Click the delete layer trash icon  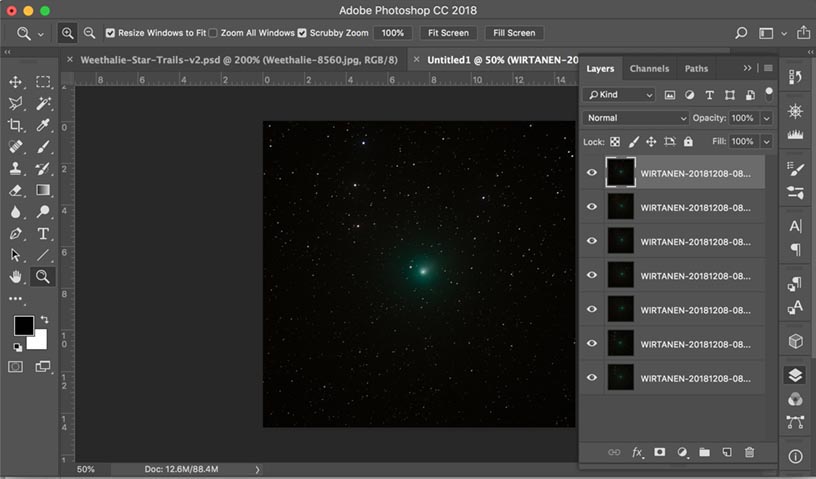[x=749, y=452]
